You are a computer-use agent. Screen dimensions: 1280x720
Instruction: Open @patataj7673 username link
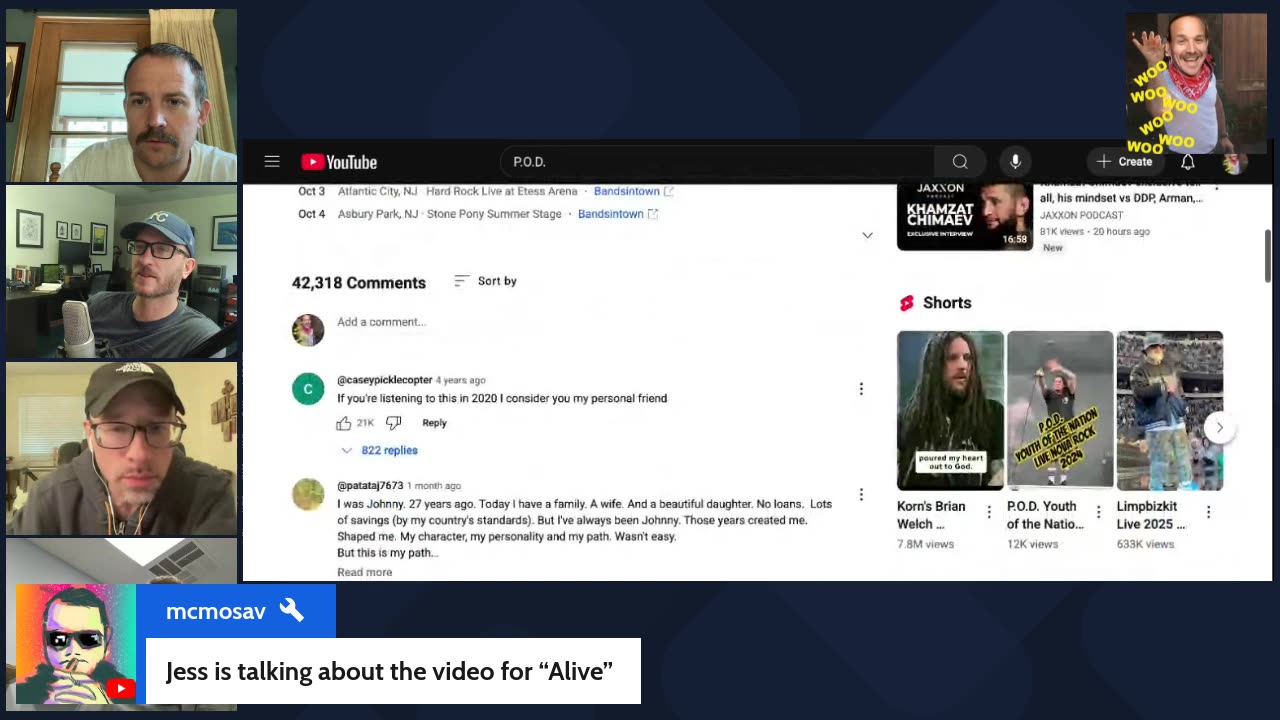coord(370,486)
